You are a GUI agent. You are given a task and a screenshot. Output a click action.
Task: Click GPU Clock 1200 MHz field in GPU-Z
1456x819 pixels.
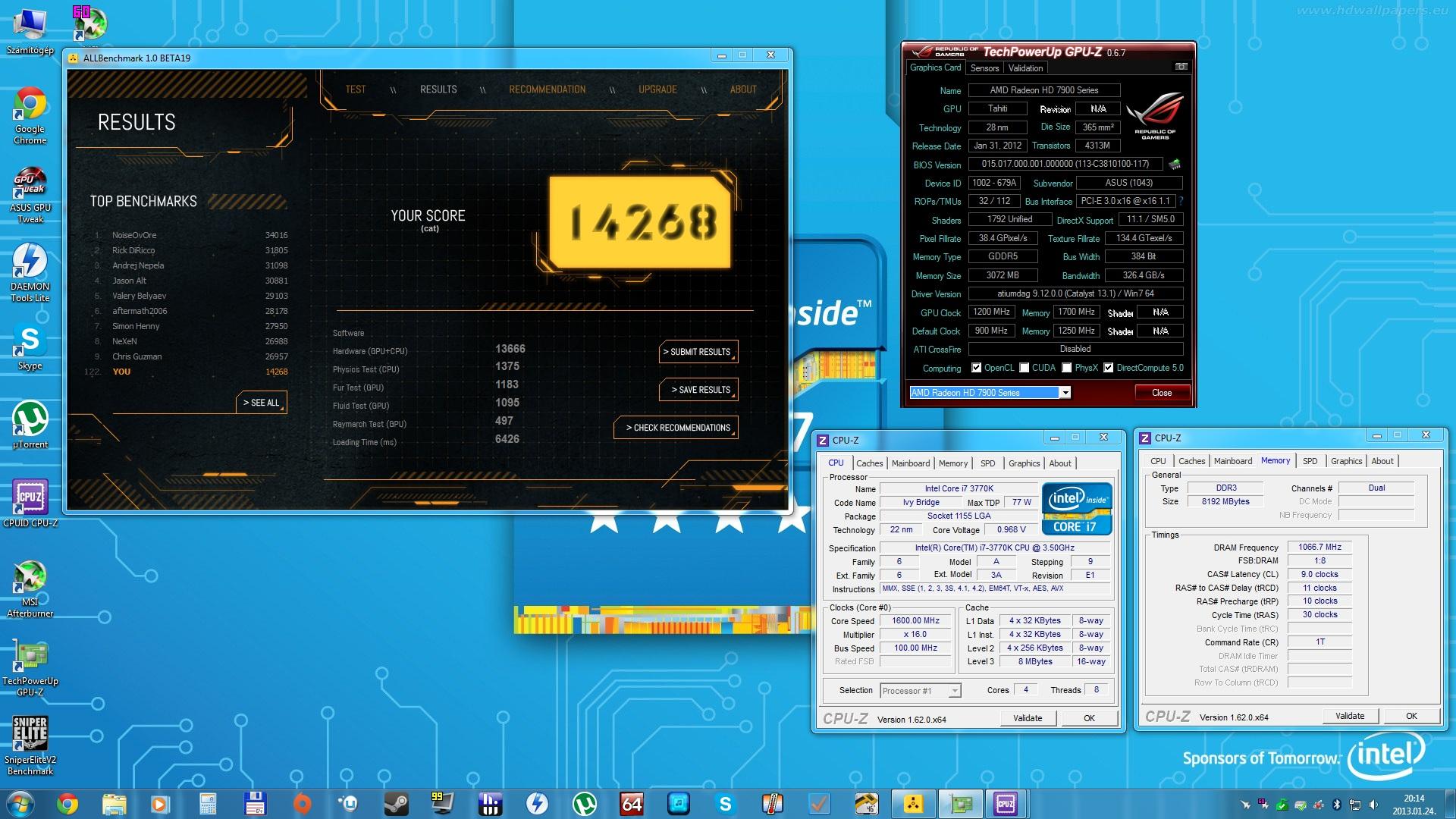(992, 312)
